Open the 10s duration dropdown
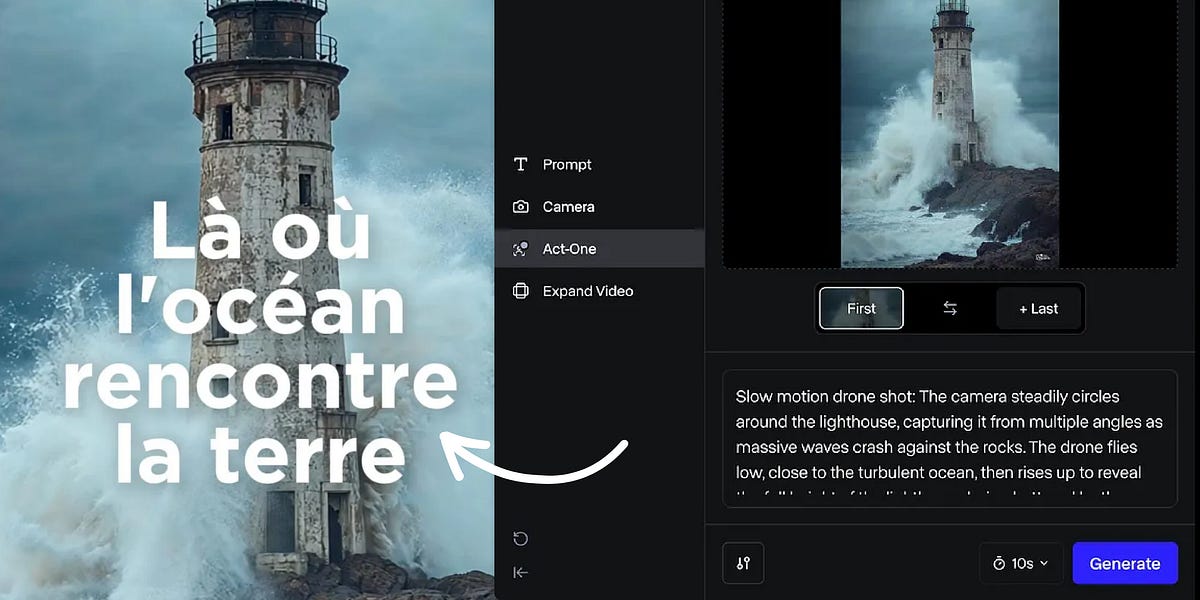This screenshot has width=1200, height=600. pos(1020,563)
